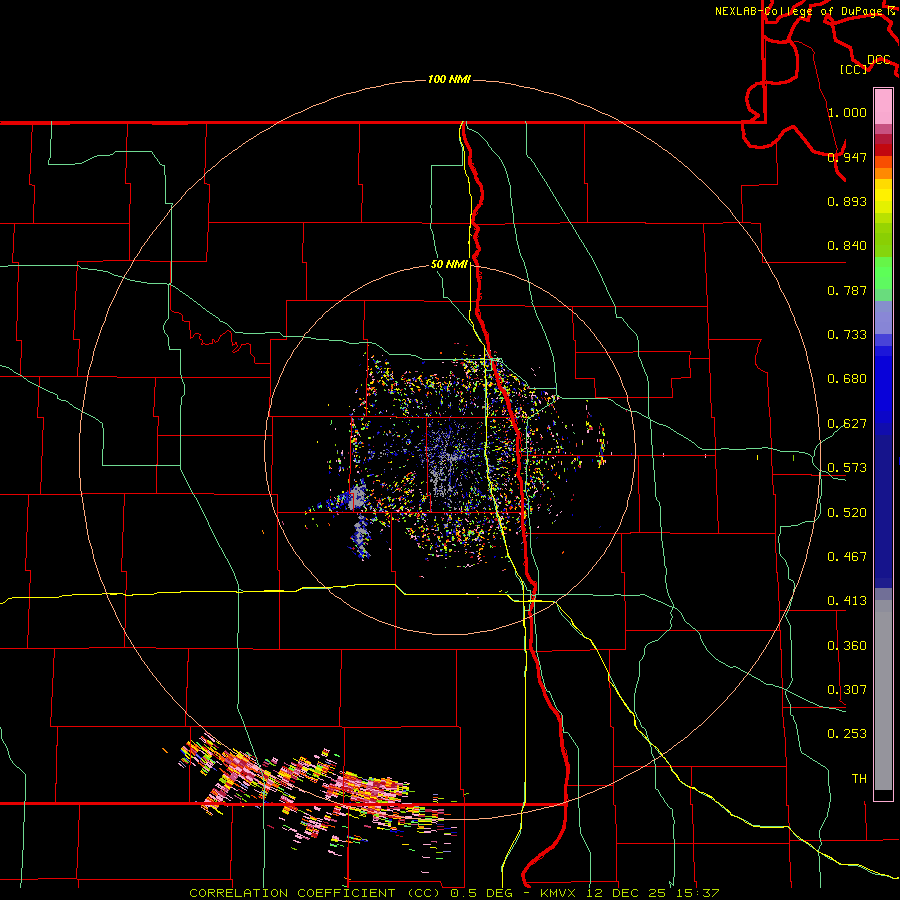
Task: Click the 0.627 scale value
Action: (x=847, y=424)
